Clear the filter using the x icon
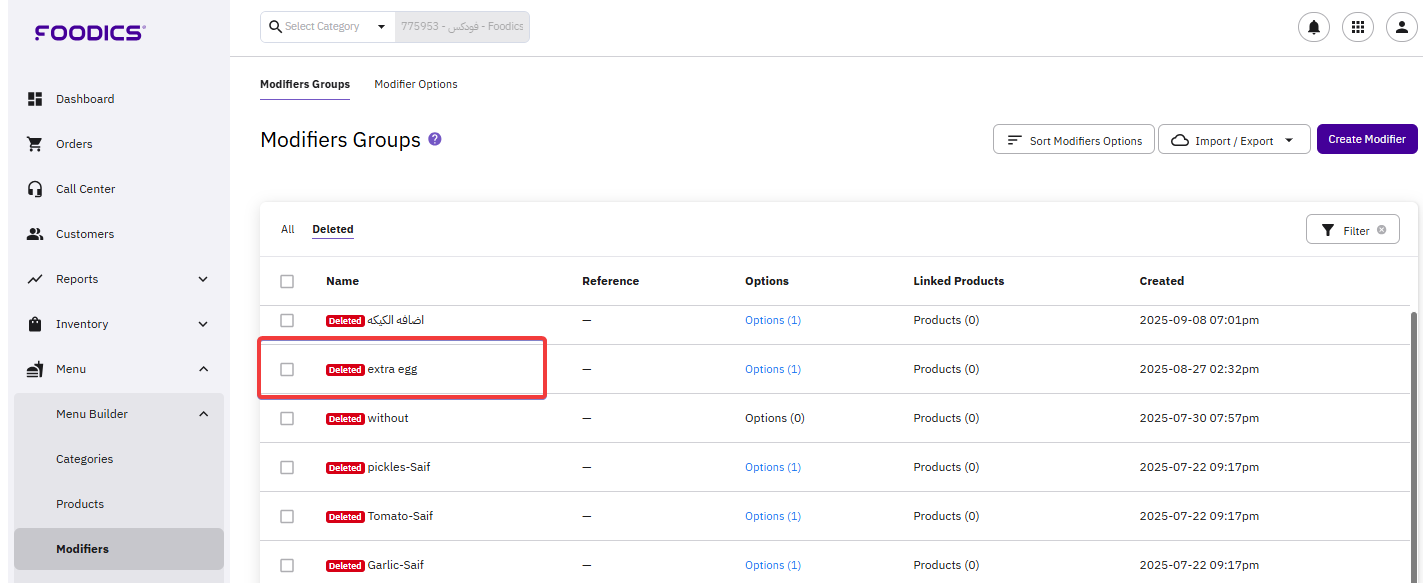 click(1382, 230)
